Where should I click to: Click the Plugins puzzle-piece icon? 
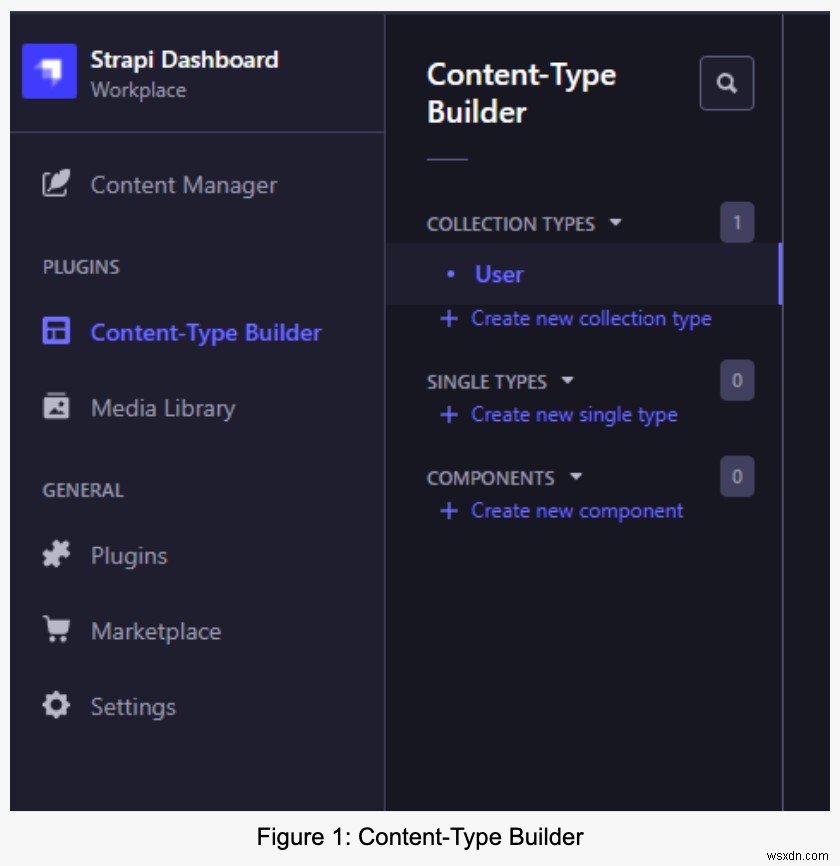click(56, 554)
